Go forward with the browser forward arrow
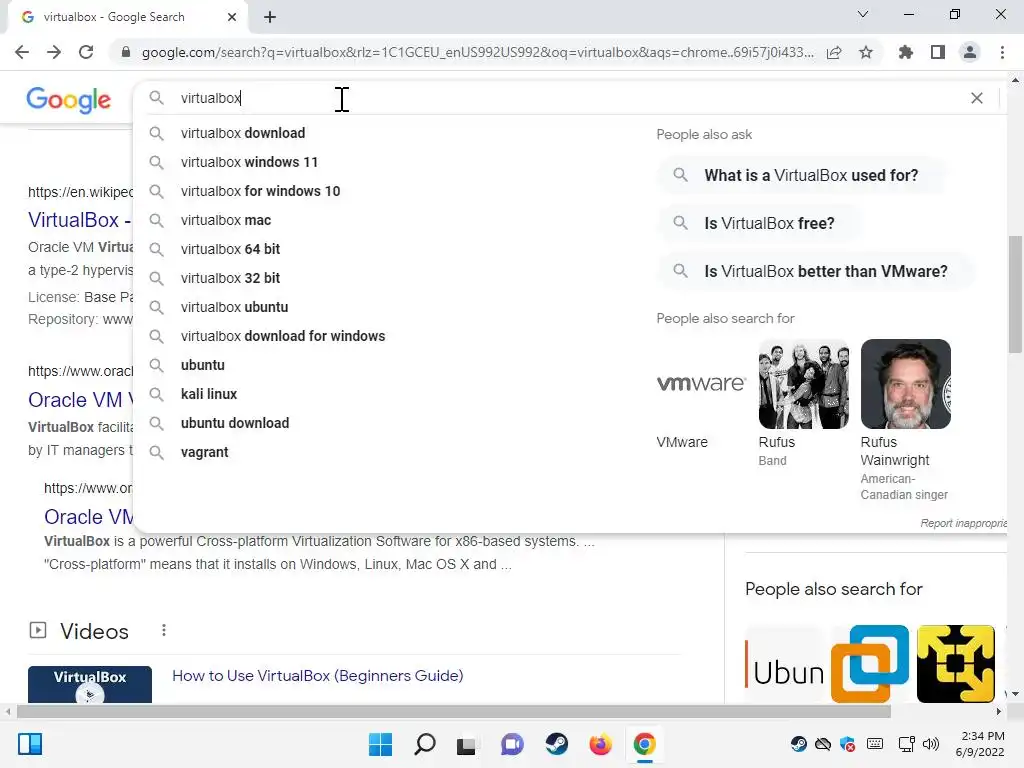The image size is (1024, 768). point(54,52)
